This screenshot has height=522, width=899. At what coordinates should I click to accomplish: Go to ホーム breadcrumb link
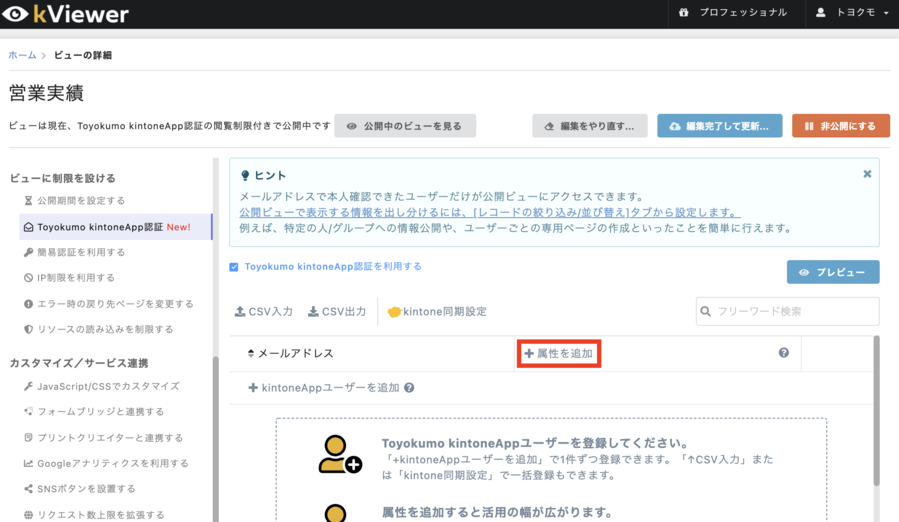(22, 55)
